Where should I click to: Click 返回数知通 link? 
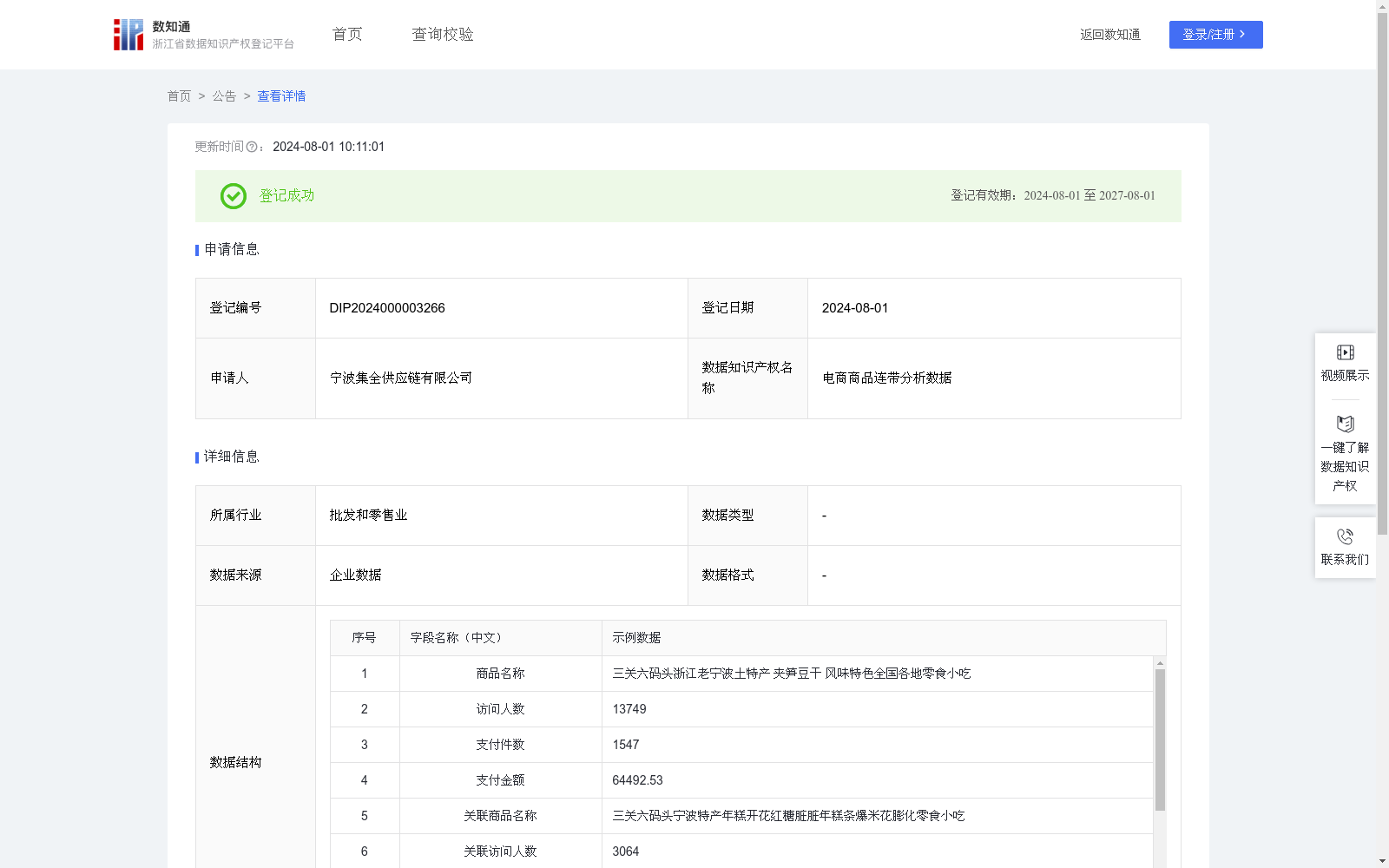click(x=1110, y=35)
